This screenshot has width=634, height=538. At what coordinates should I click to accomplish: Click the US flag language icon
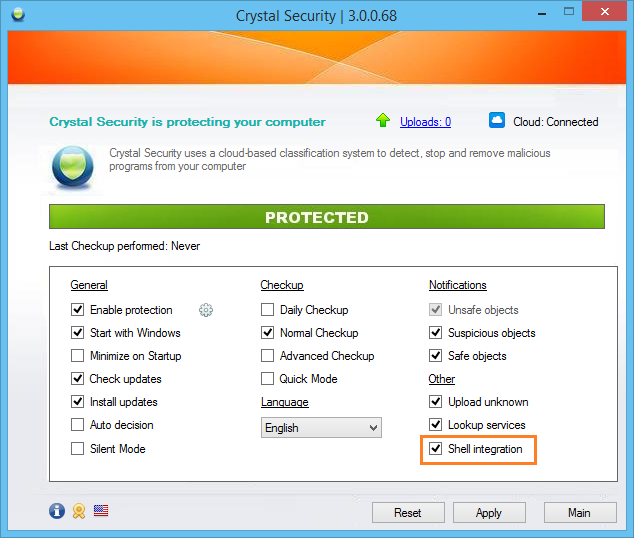click(x=101, y=511)
